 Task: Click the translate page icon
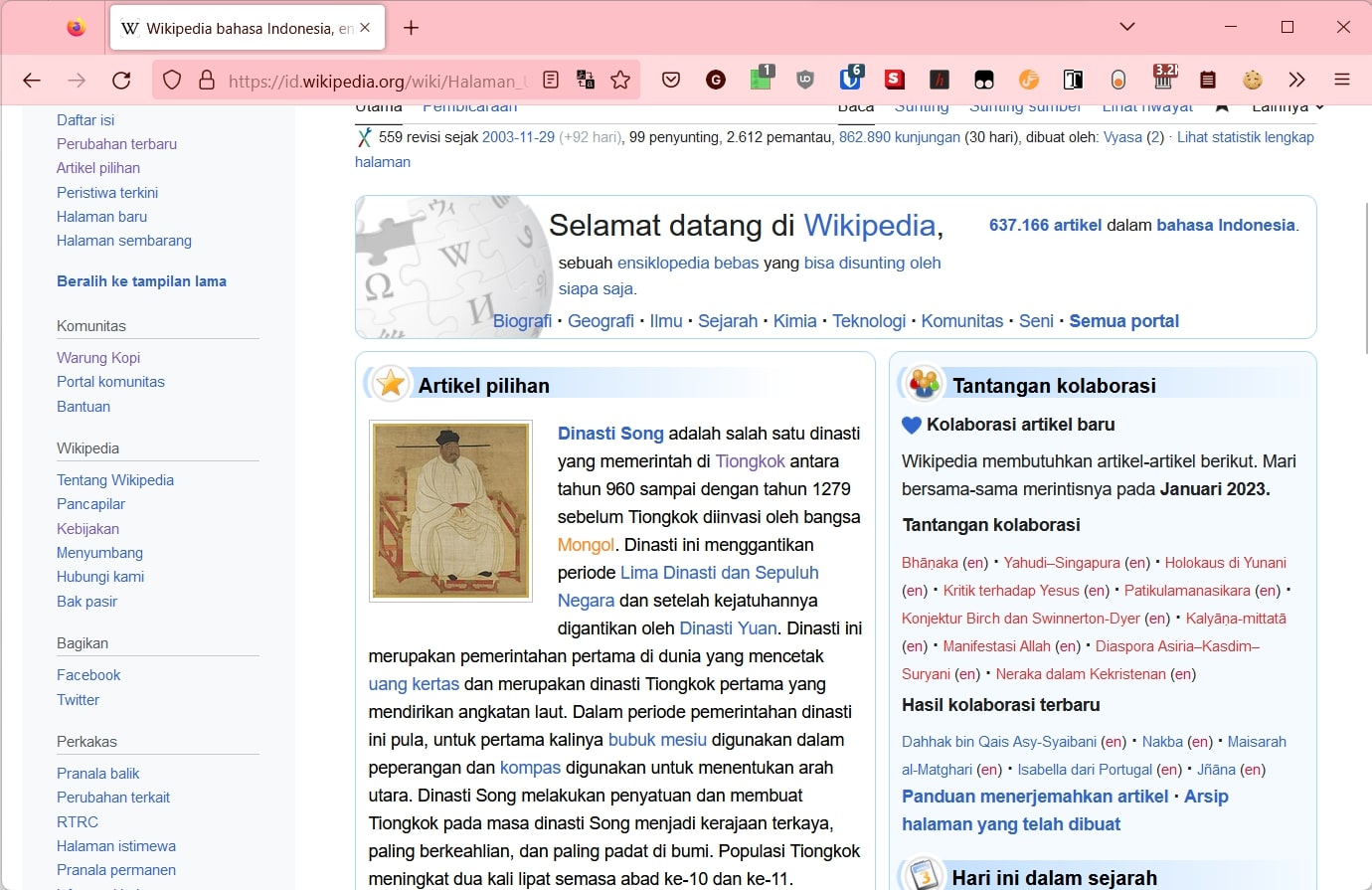(x=586, y=80)
